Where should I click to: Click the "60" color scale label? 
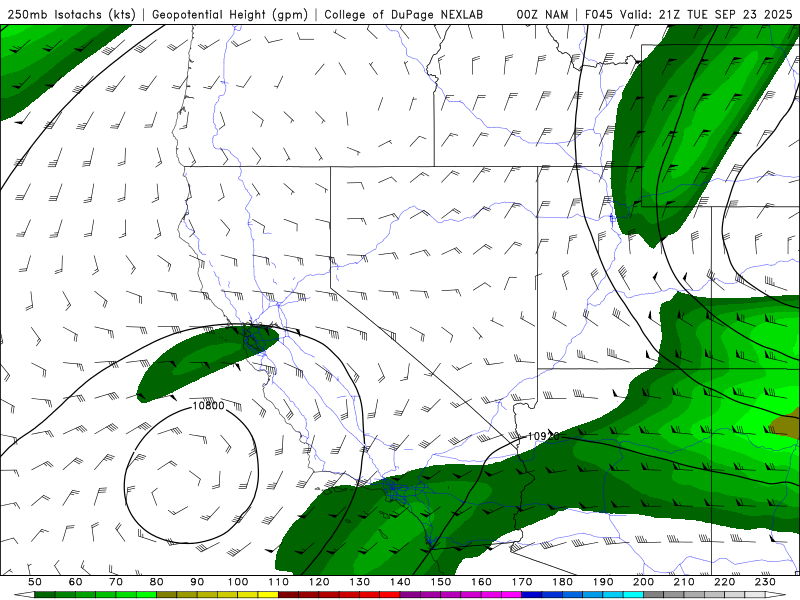pyautogui.click(x=76, y=582)
